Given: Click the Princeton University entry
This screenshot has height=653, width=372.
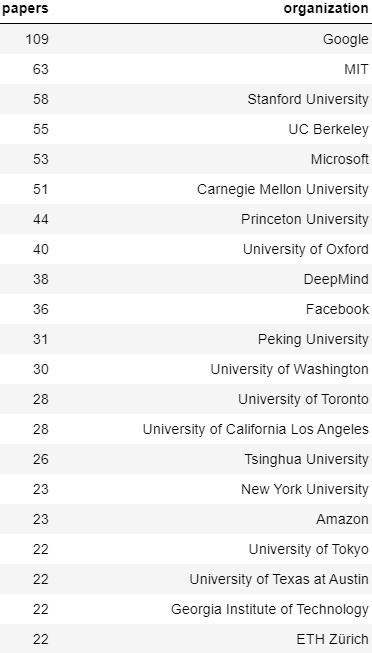Looking at the screenshot, I should pyautogui.click(x=305, y=219).
